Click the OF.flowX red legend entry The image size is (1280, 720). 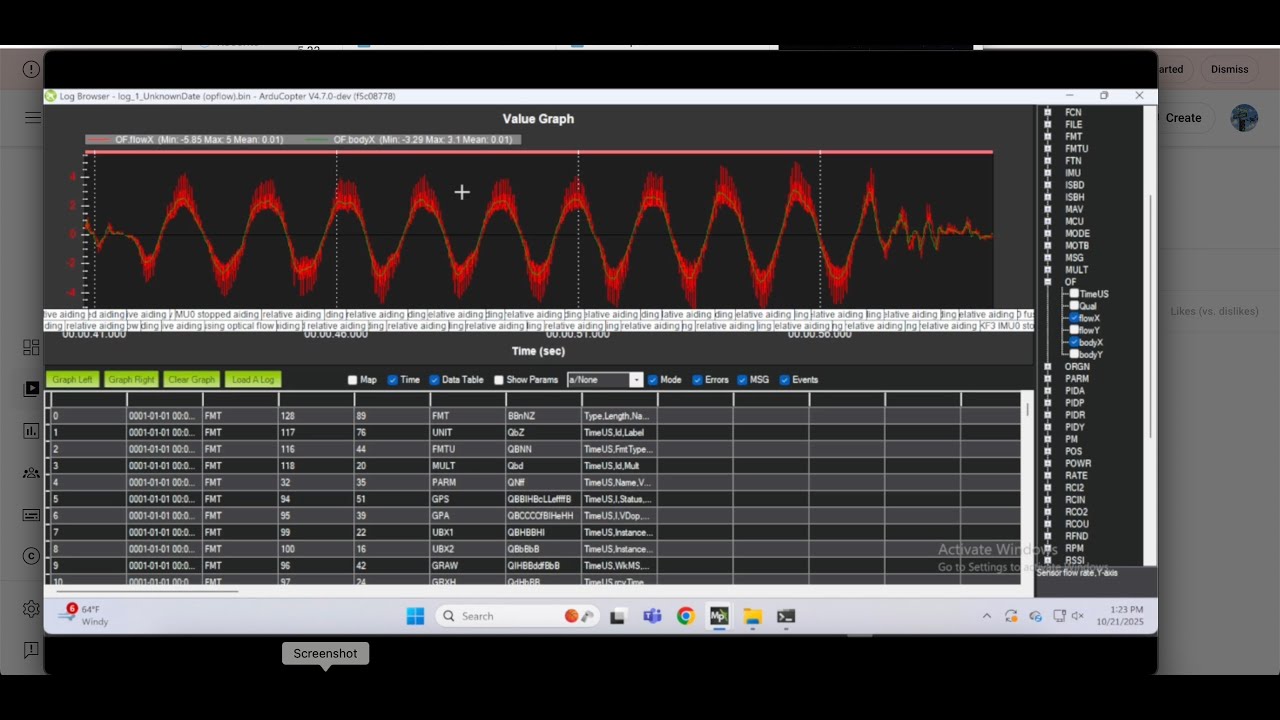185,140
